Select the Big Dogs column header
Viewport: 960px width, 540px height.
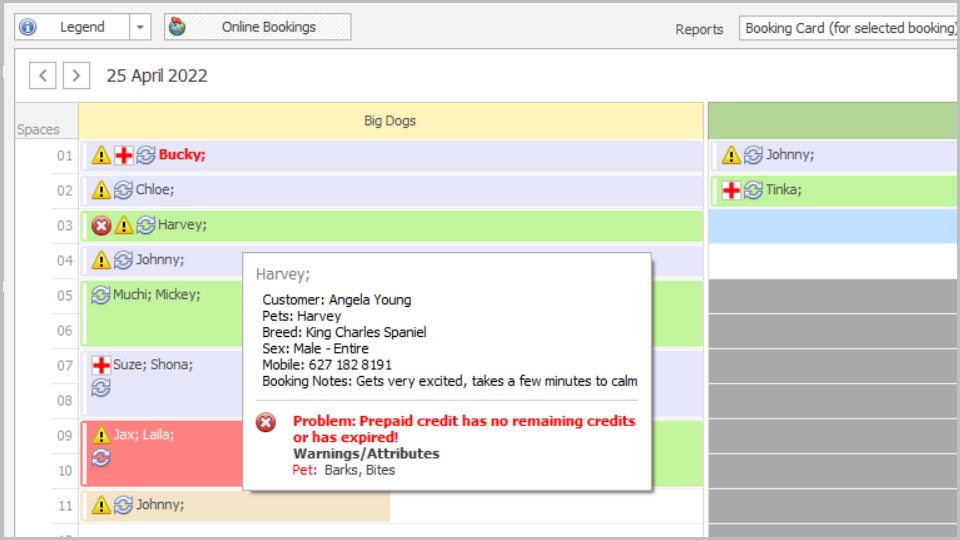pyautogui.click(x=391, y=121)
